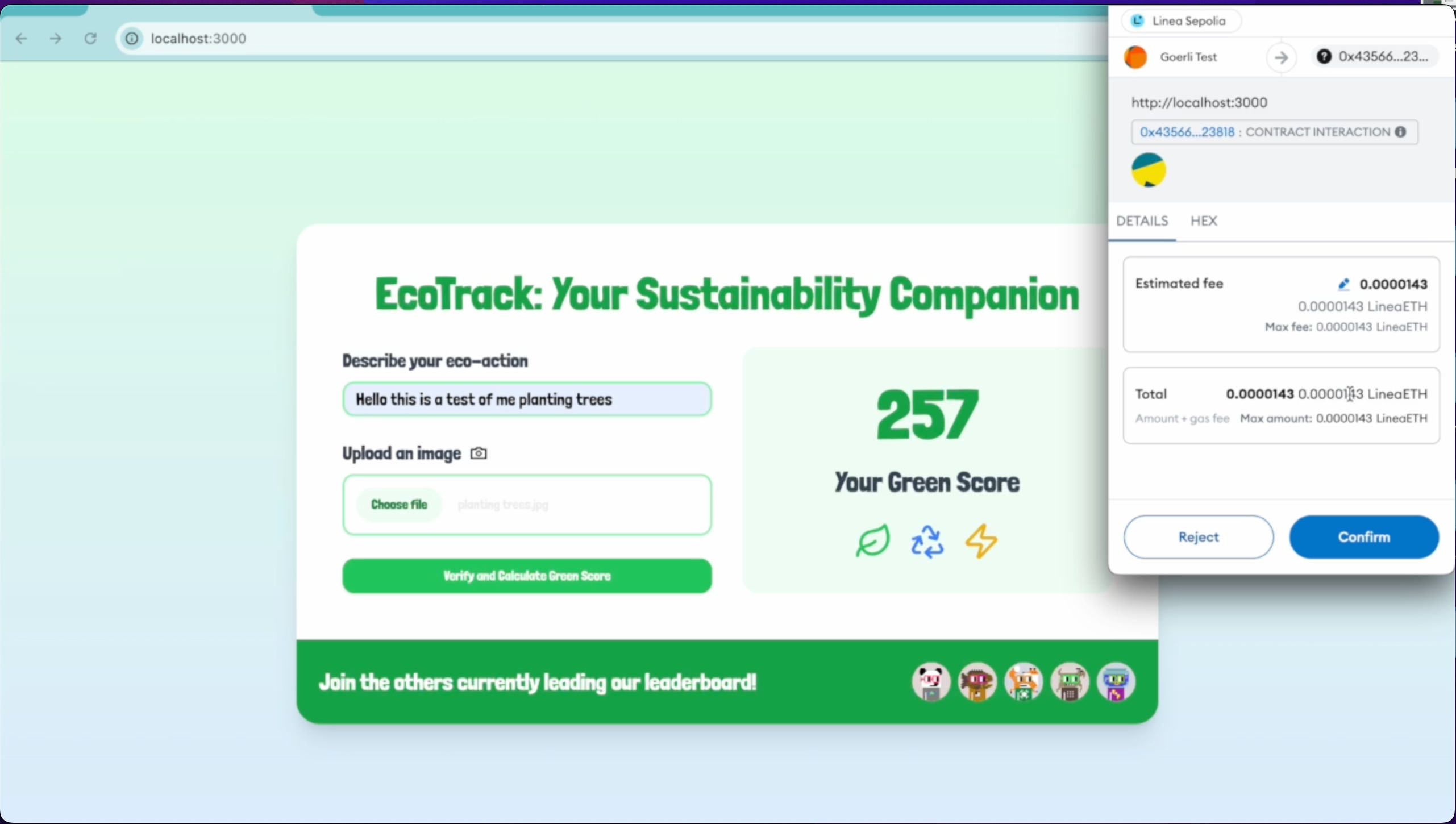Click the HEX tab in MetaMask popup
1456x824 pixels.
pos(1203,220)
